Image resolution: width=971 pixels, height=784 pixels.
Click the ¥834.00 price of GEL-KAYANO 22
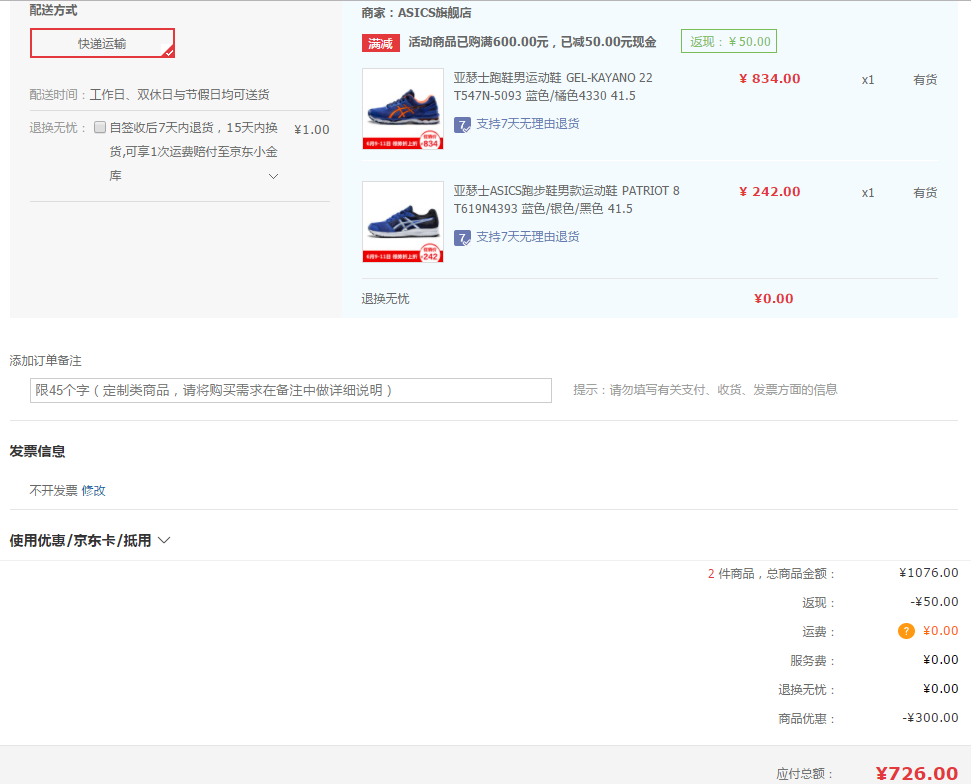770,79
